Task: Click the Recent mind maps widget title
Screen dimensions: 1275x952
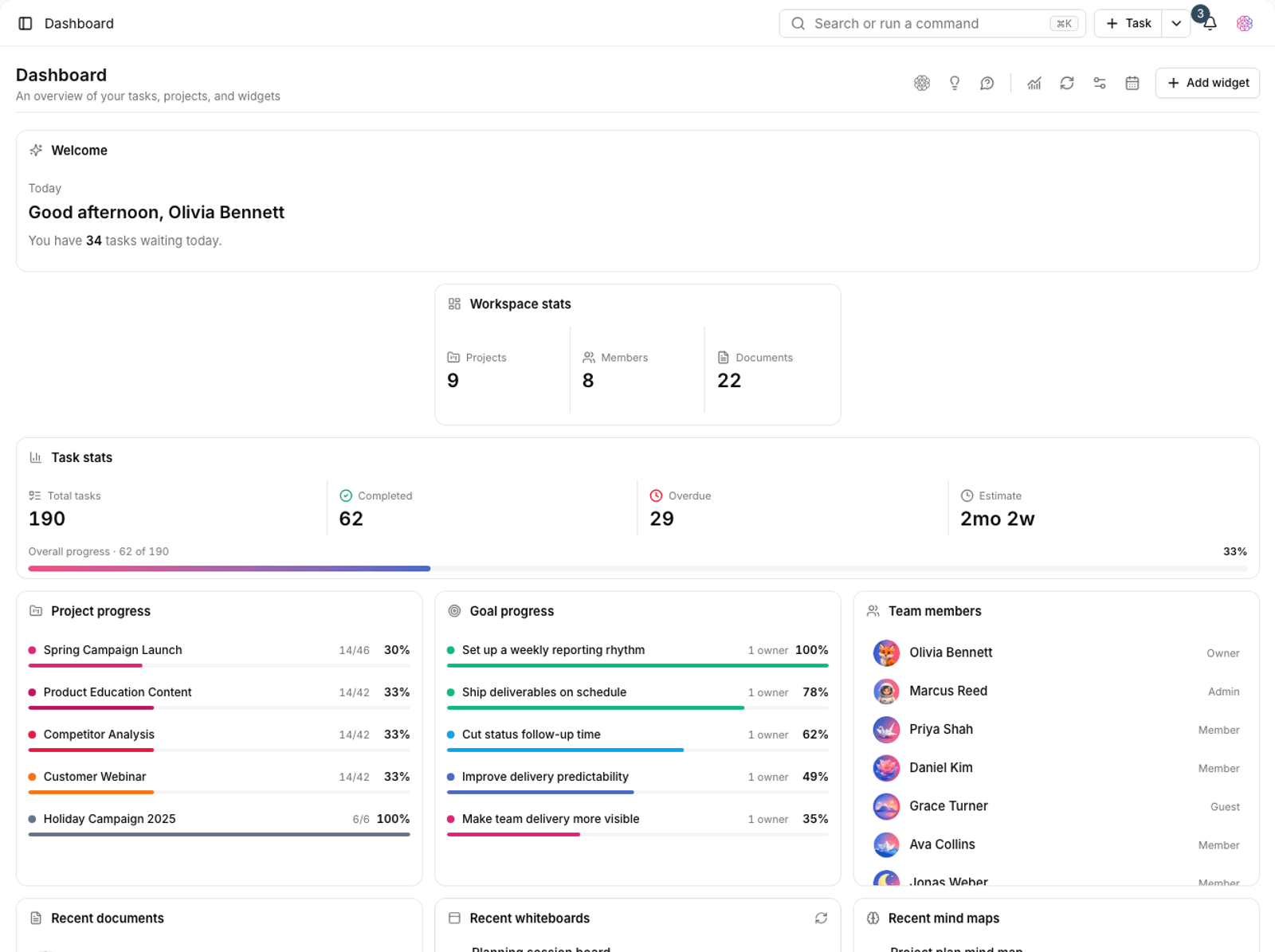Action: coord(943,919)
